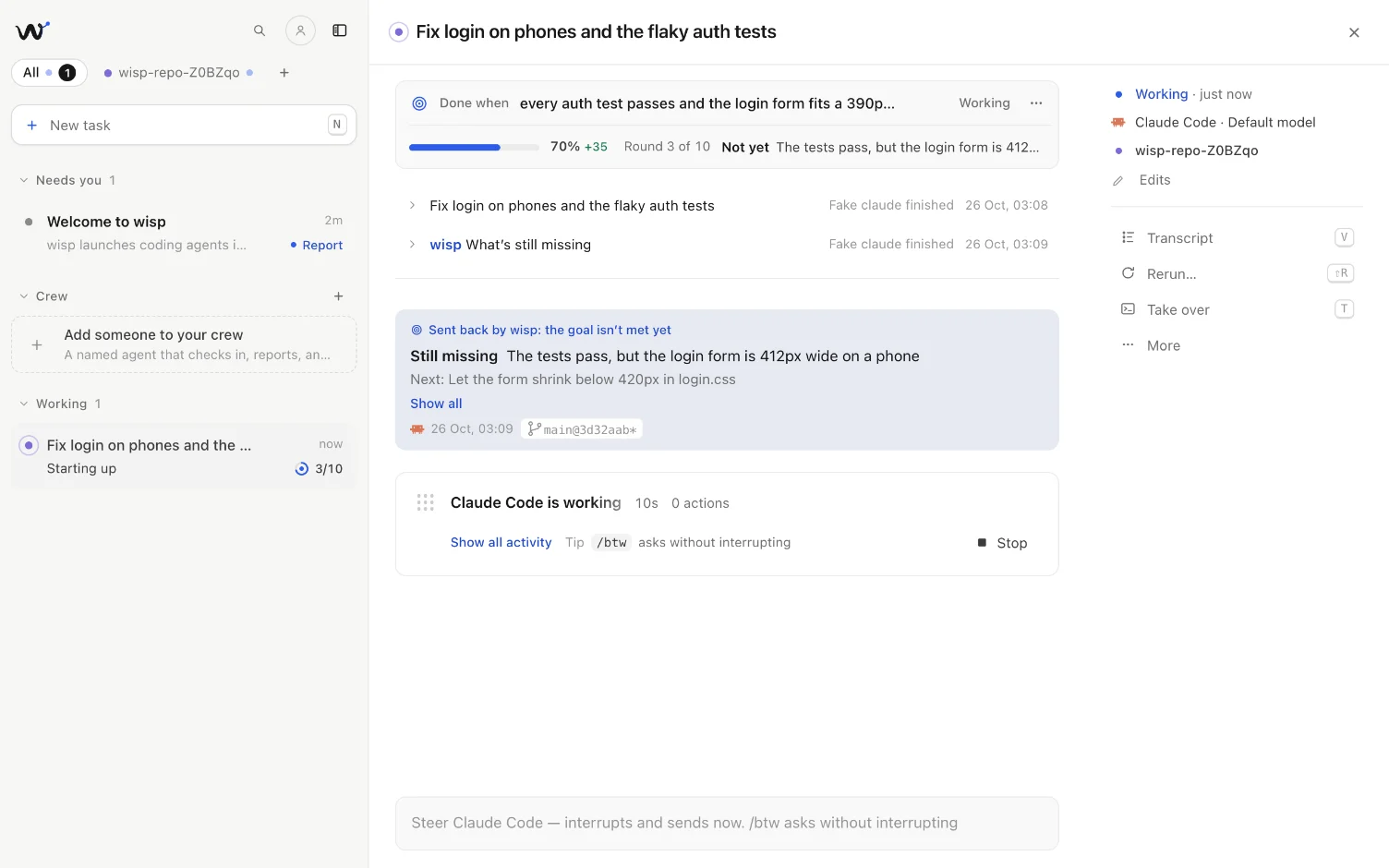Choose Rerun... in the side menu
Screen dimensions: 1389x868
coord(1237,273)
